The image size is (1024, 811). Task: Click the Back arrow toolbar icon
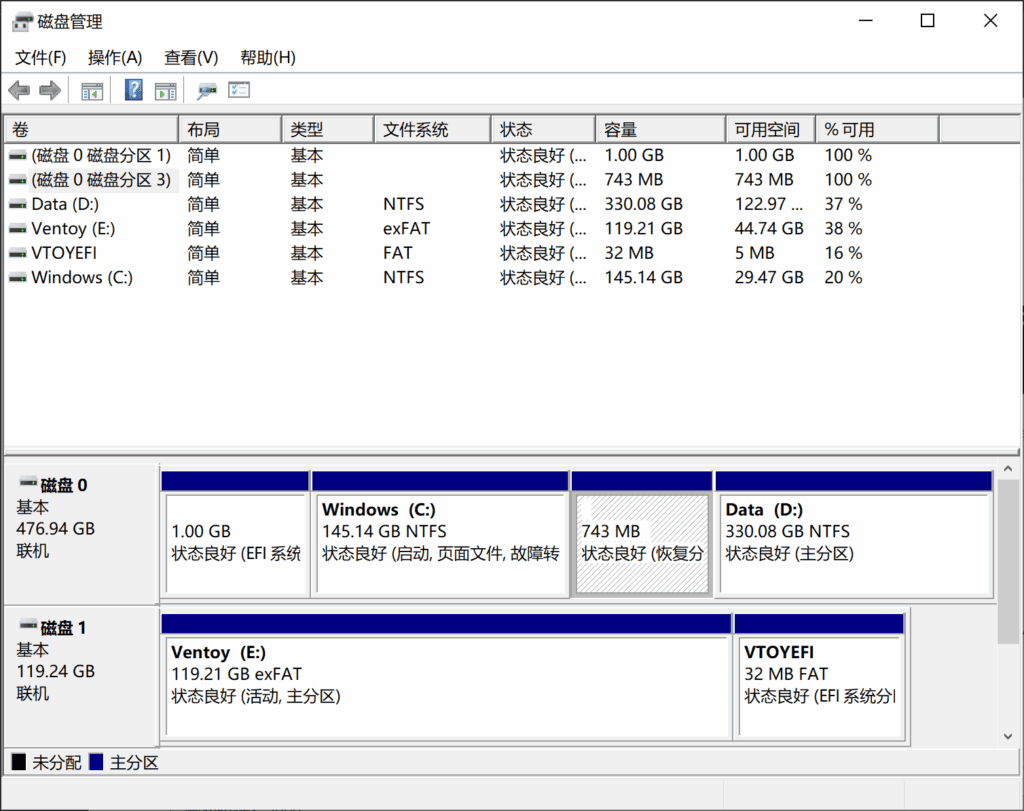point(19,91)
